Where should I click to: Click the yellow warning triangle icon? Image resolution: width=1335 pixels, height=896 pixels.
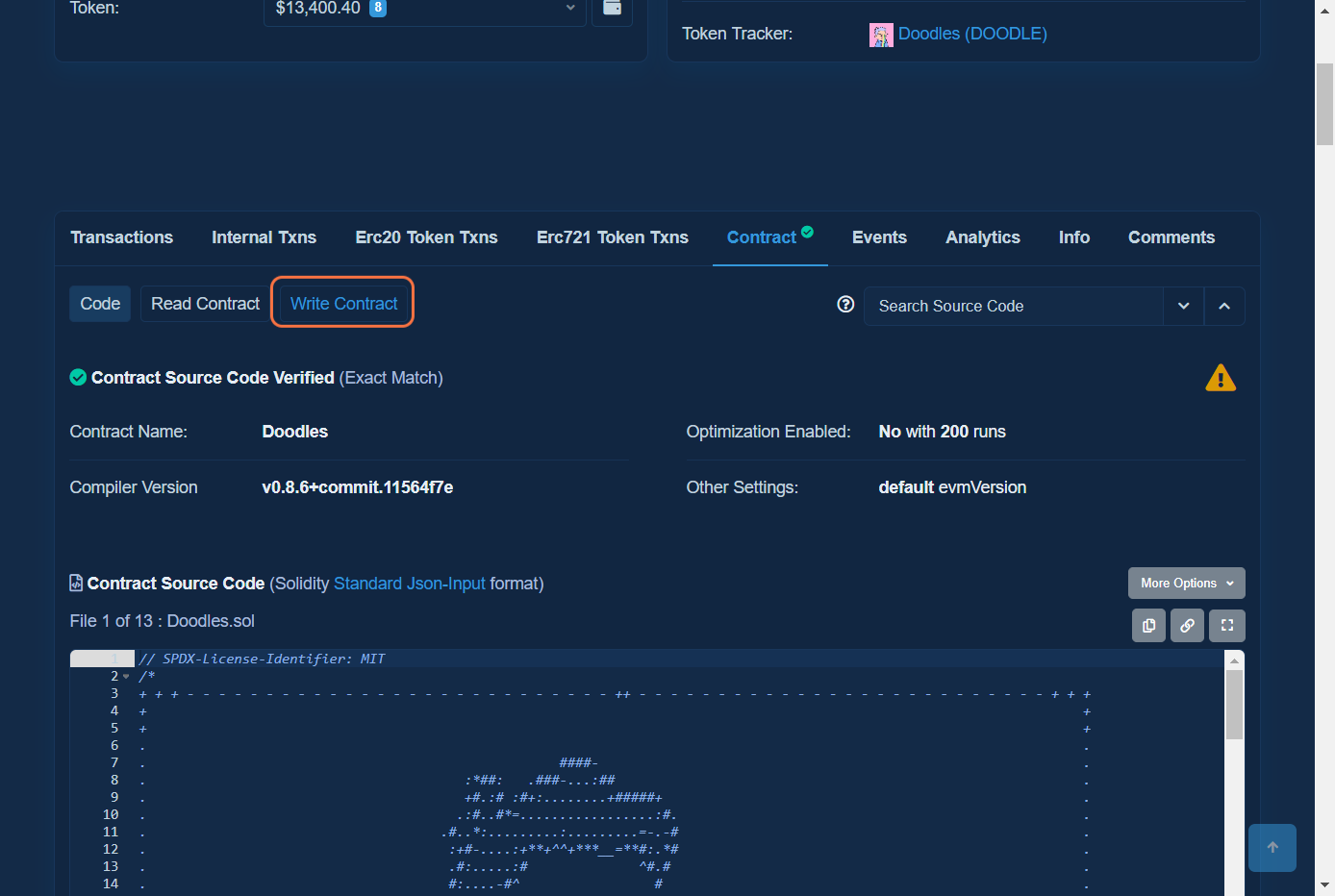pos(1221,378)
